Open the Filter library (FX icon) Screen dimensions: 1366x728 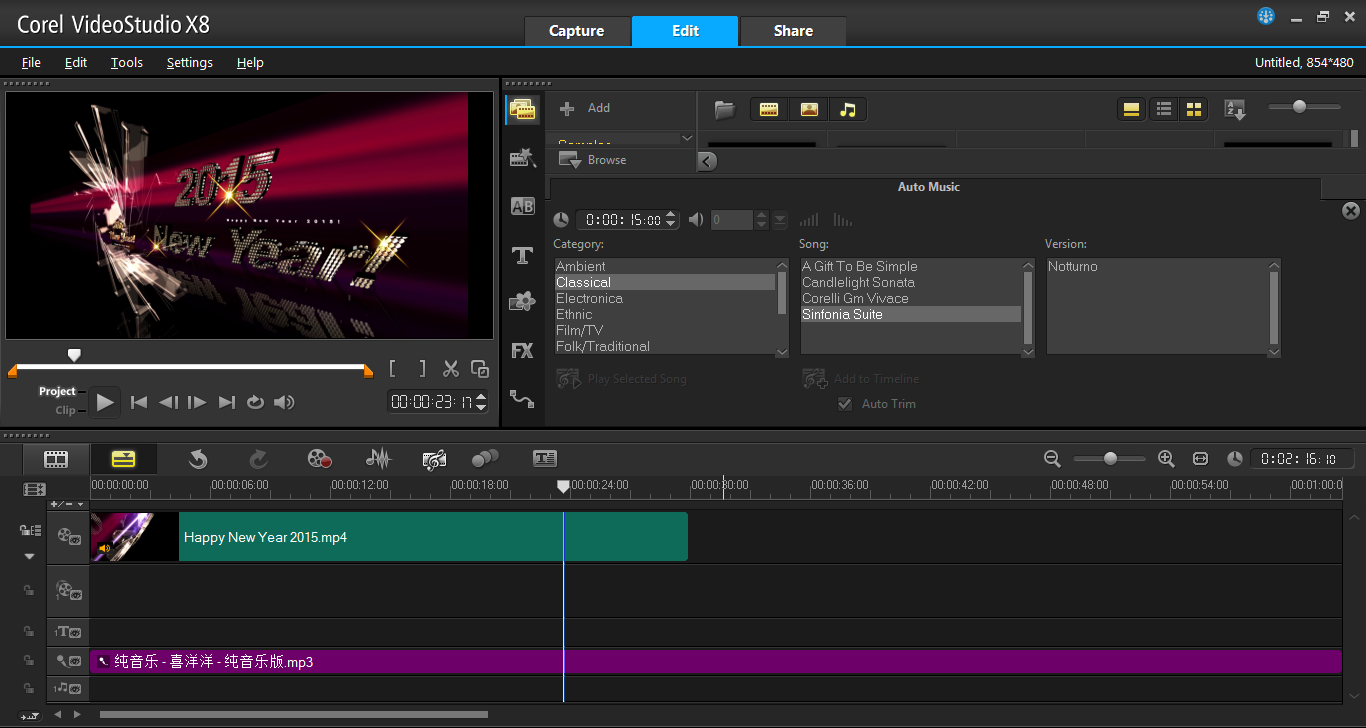tap(522, 351)
